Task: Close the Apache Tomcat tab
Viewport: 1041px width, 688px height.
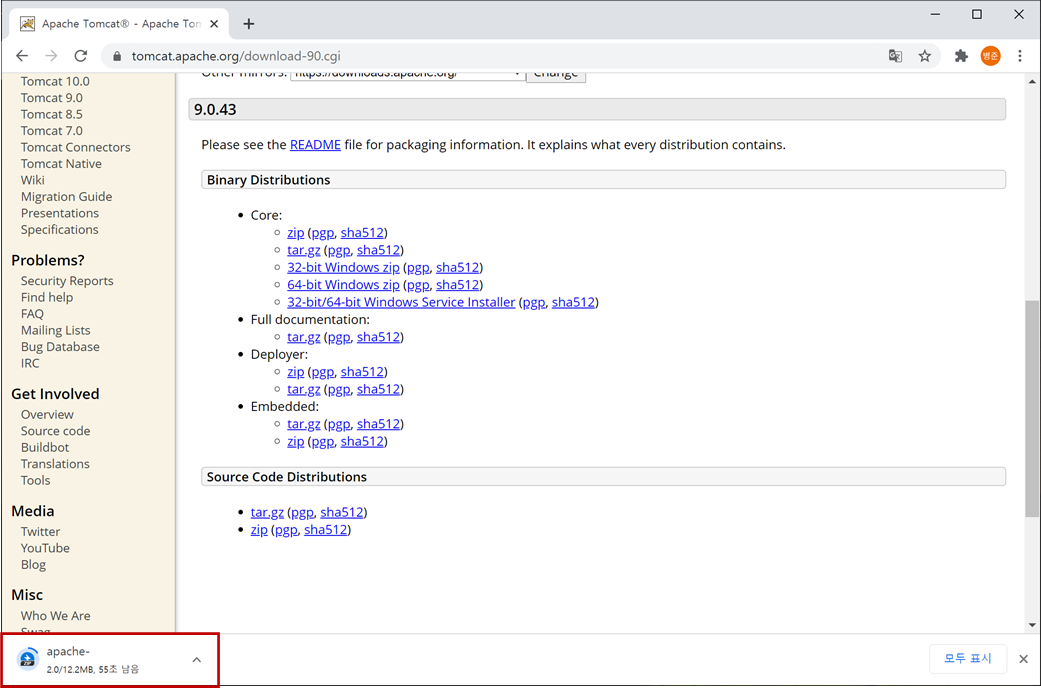Action: click(214, 24)
